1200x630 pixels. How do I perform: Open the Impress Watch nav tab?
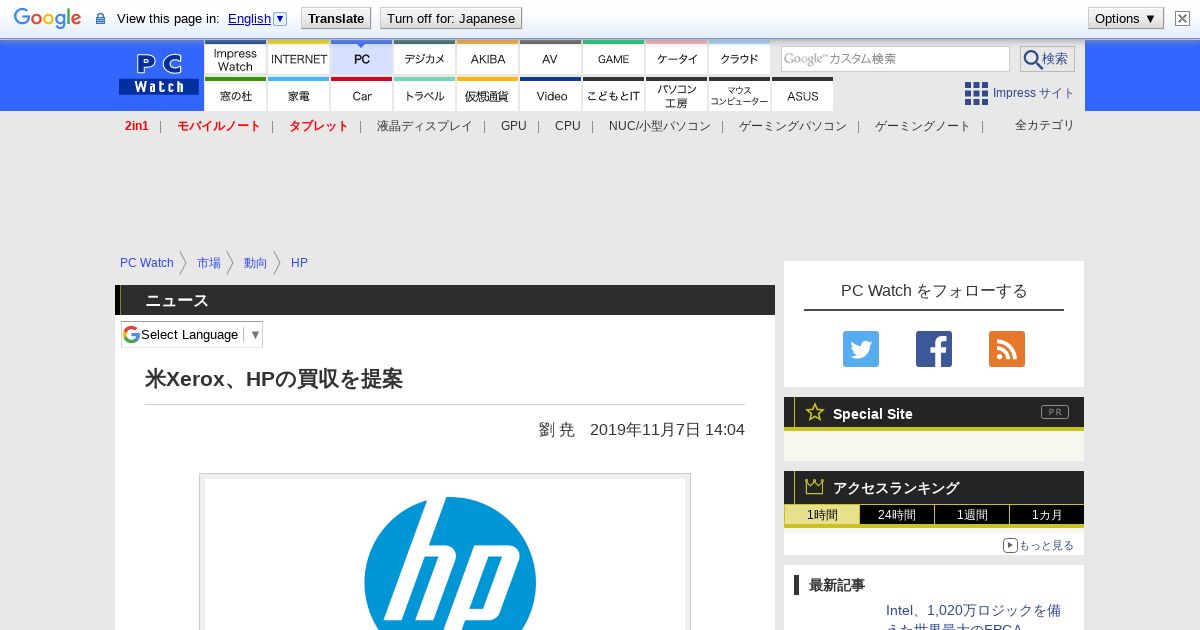[x=235, y=59]
